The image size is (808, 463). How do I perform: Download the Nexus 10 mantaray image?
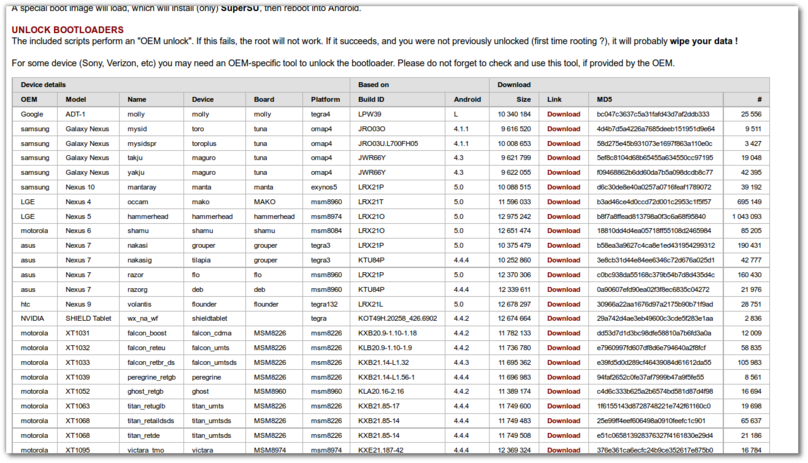click(563, 187)
